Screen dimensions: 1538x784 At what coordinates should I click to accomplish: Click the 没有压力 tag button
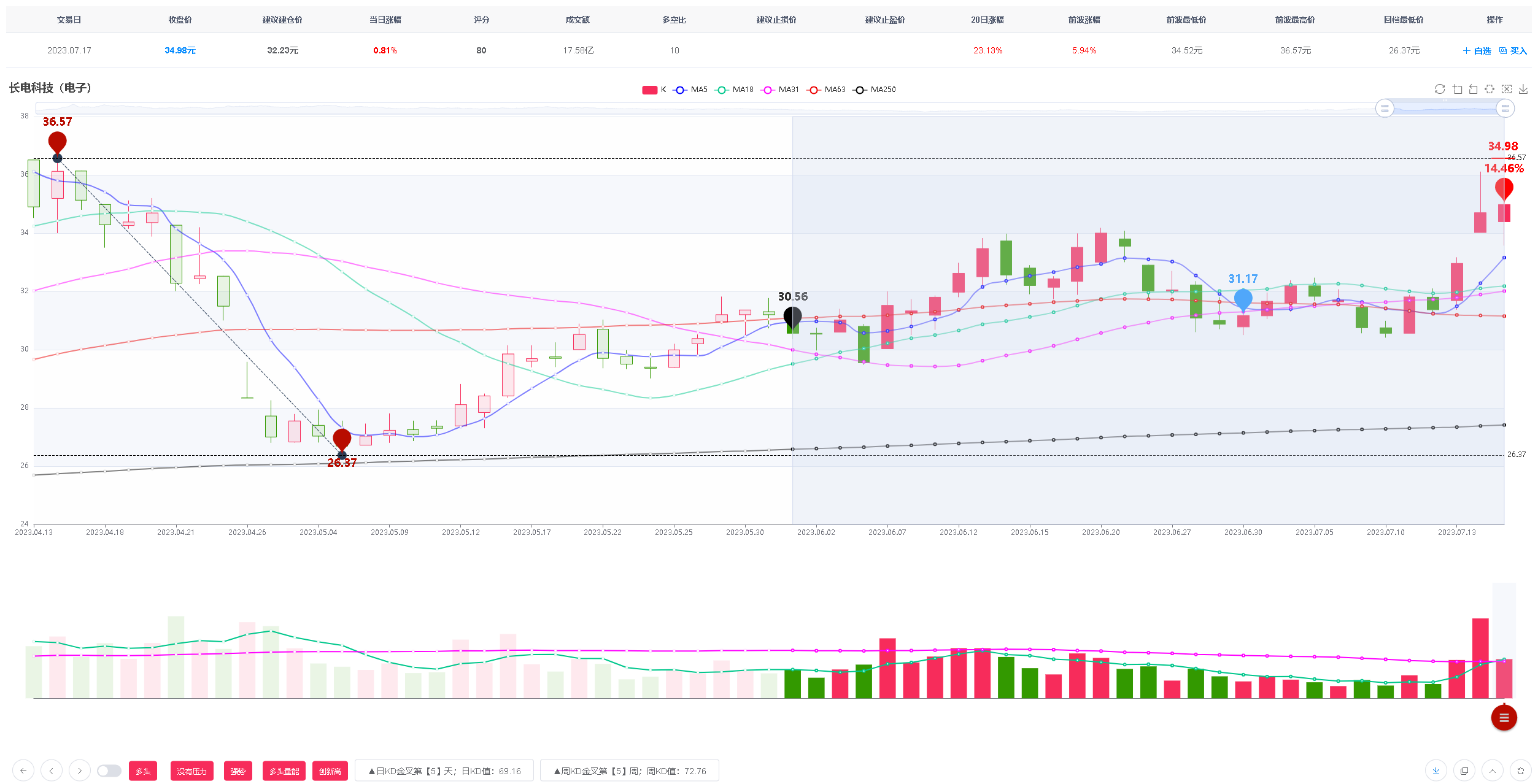coord(192,771)
